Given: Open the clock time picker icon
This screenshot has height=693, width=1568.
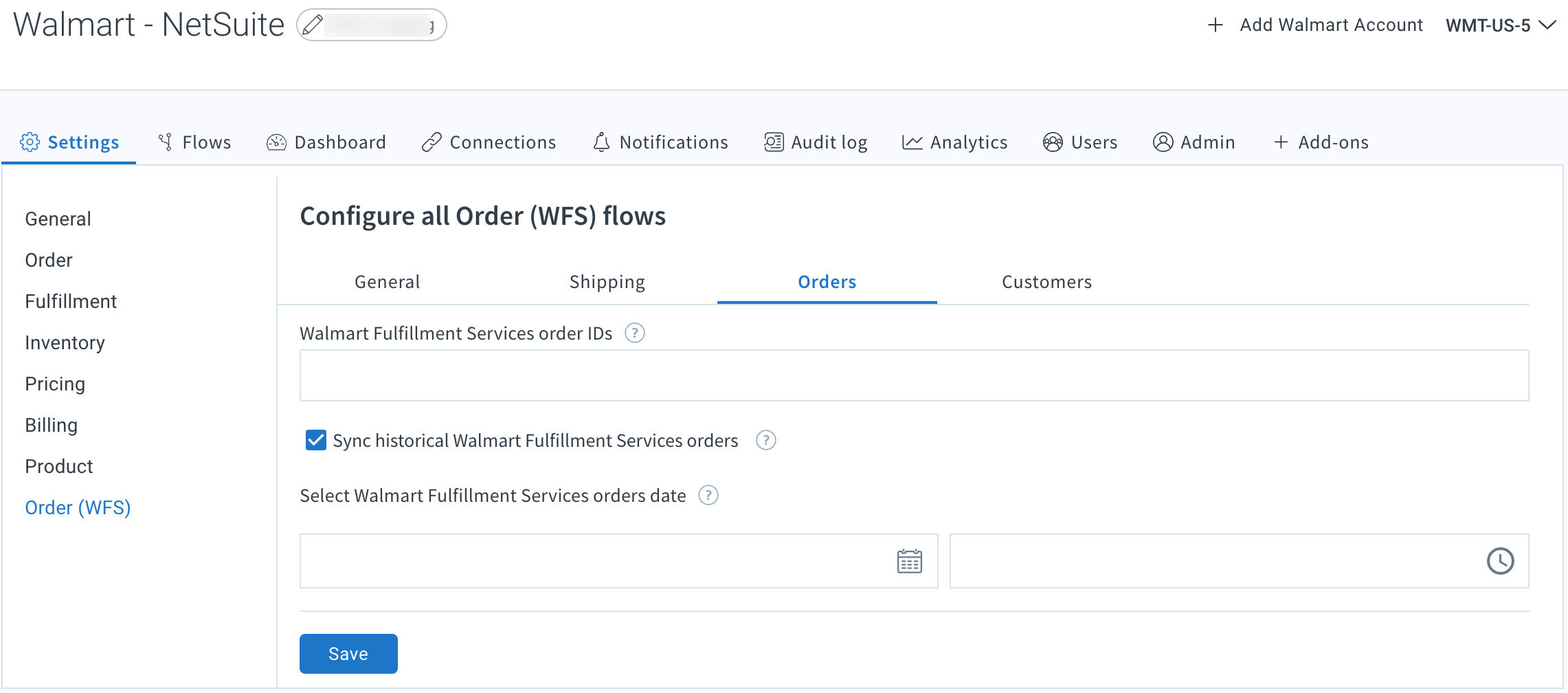Looking at the screenshot, I should point(1500,561).
